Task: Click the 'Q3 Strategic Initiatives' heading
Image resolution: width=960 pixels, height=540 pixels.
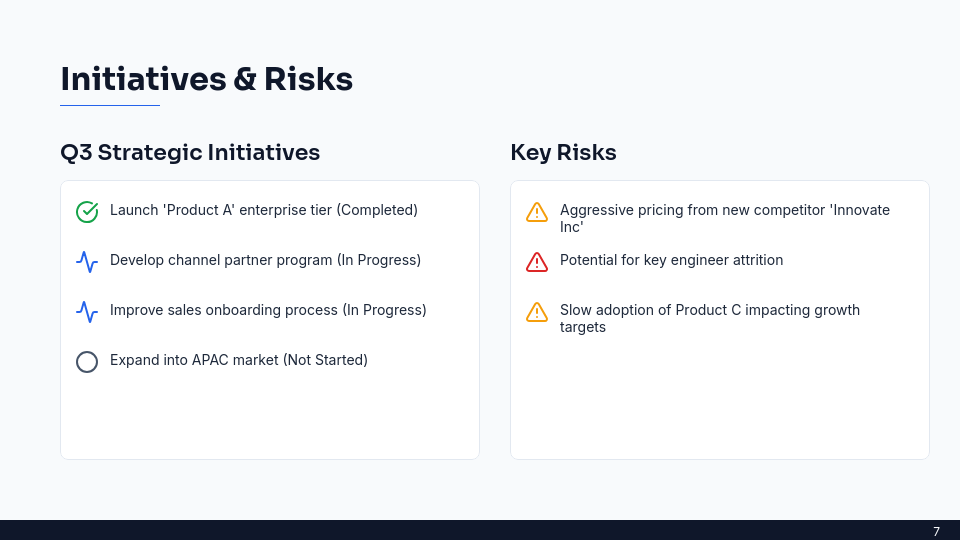Action: coord(190,153)
